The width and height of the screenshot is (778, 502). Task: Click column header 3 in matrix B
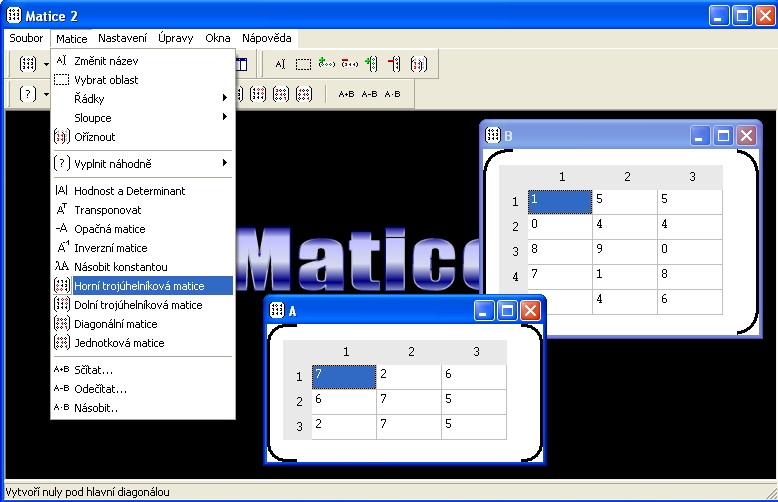point(692,177)
